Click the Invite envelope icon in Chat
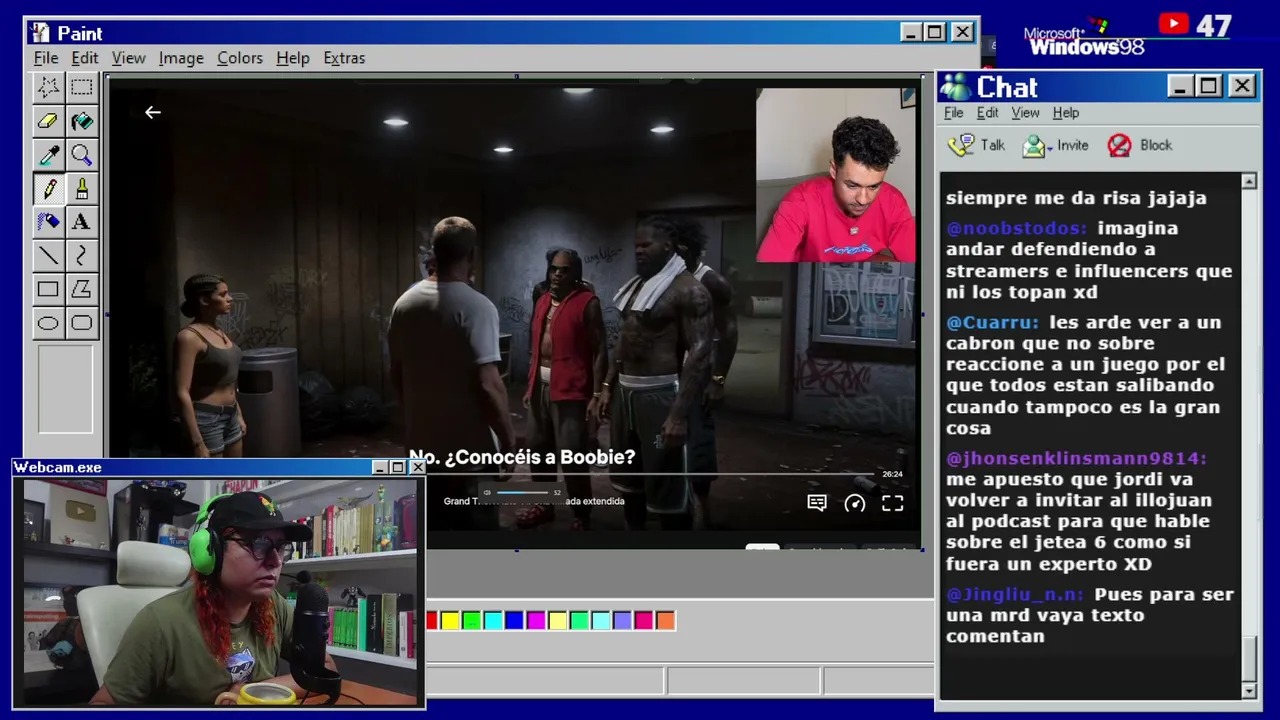1280x720 pixels. [1034, 146]
